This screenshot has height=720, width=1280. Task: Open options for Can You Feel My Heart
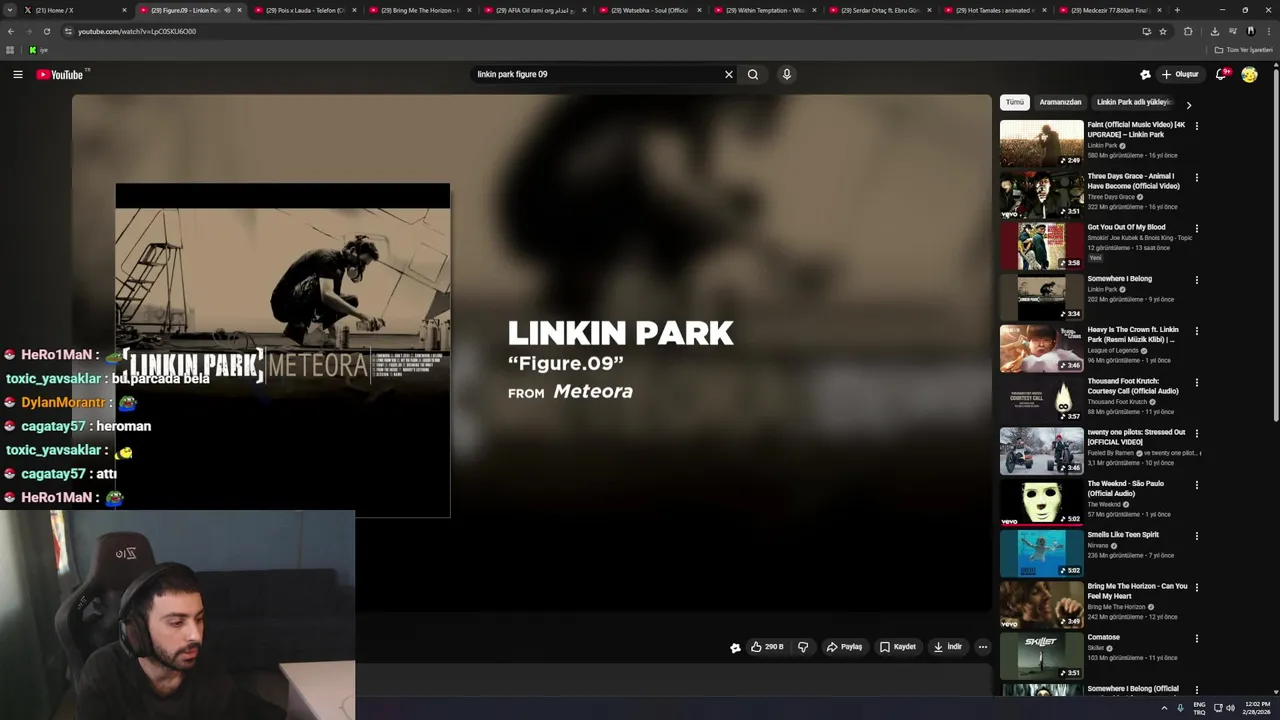1196,587
